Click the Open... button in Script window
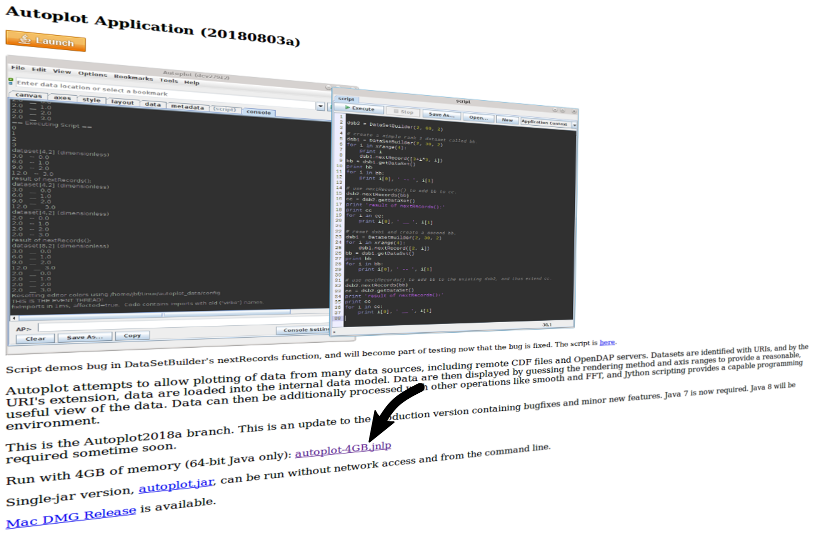 pyautogui.click(x=478, y=117)
